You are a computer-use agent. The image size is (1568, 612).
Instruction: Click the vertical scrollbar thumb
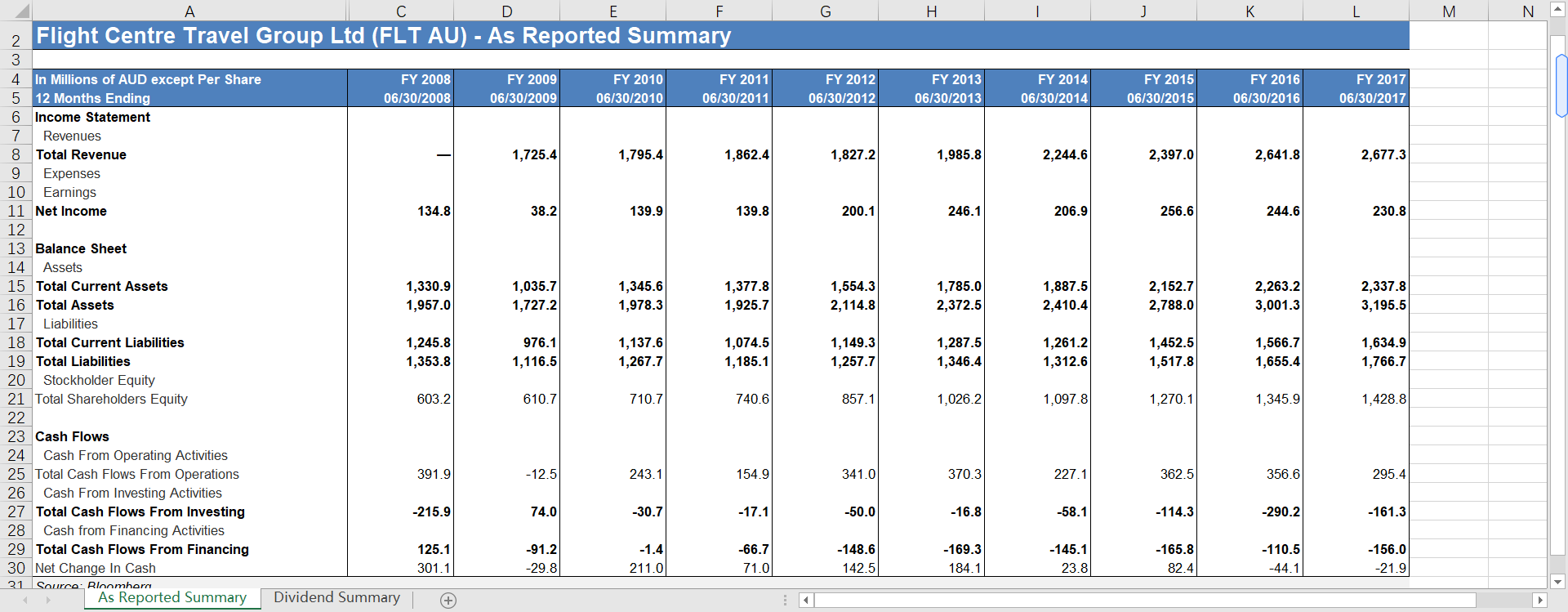[x=1561, y=85]
